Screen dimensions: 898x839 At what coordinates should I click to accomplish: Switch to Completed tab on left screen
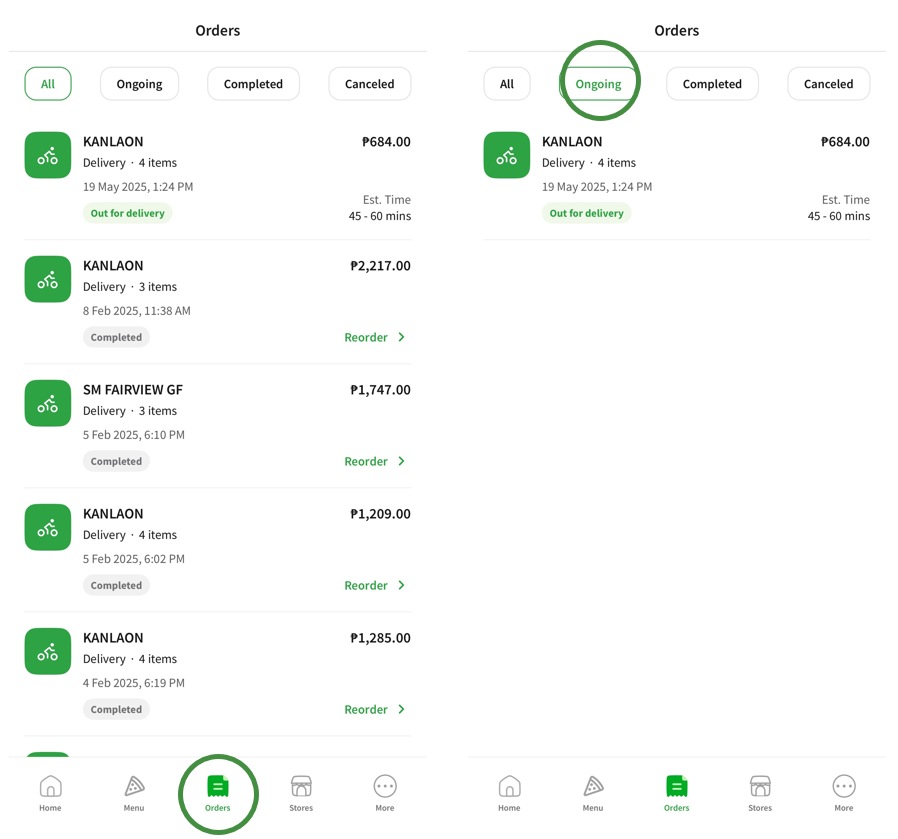pos(253,84)
